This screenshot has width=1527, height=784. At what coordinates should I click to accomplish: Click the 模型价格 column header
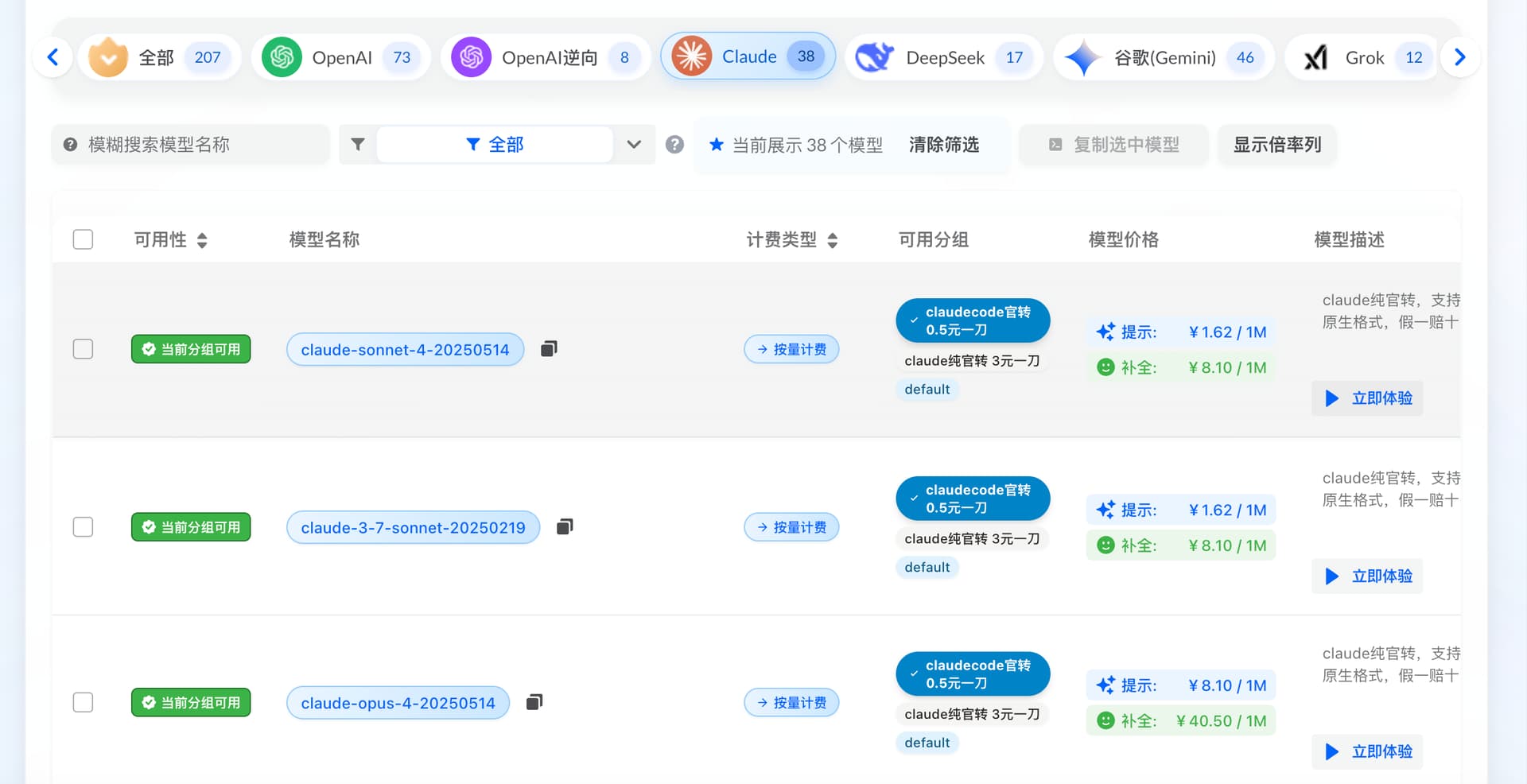tap(1123, 240)
